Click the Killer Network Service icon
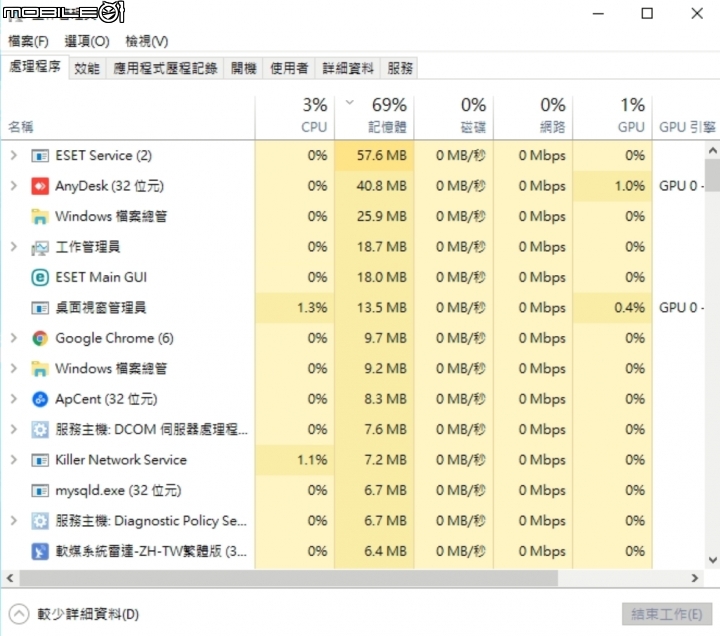720x636 pixels. pos(40,460)
